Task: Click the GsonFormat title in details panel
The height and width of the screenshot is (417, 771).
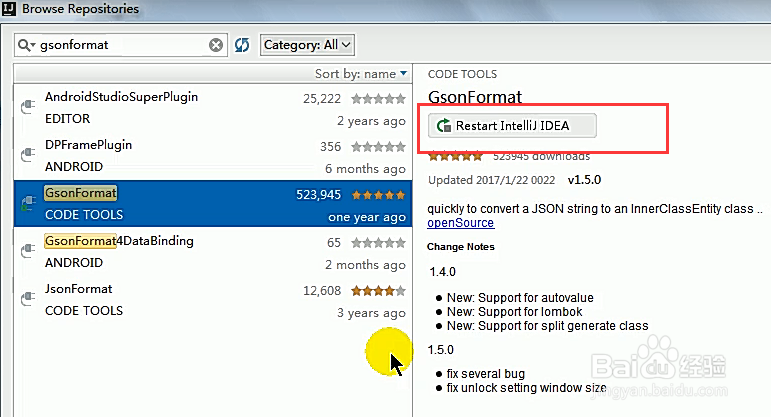Action: click(474, 97)
